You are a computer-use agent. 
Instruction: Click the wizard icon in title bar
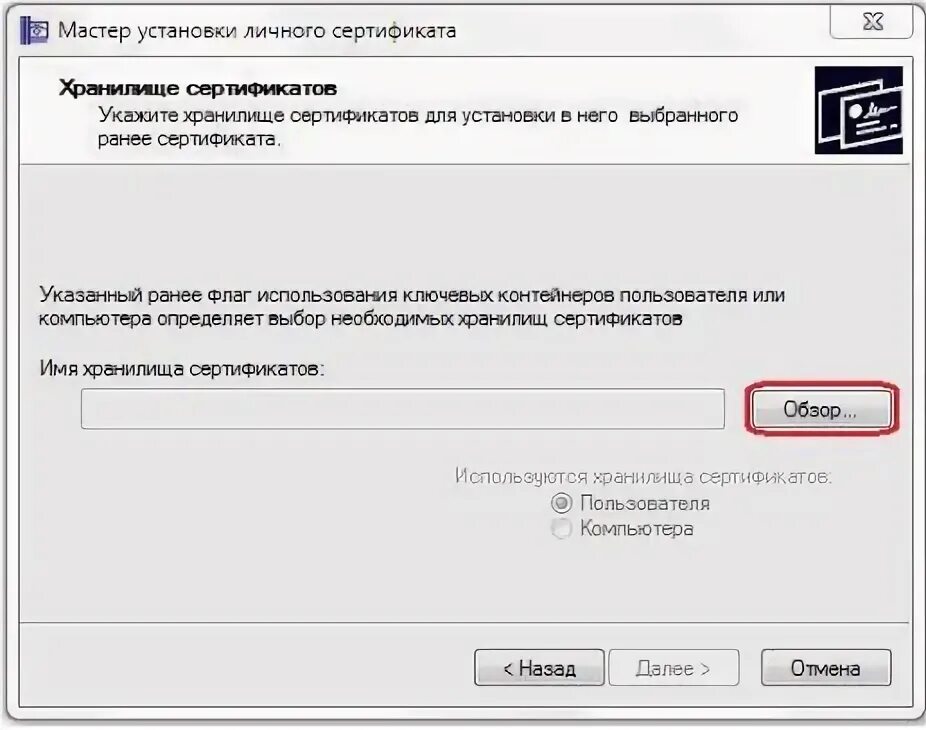pyautogui.click(x=34, y=31)
